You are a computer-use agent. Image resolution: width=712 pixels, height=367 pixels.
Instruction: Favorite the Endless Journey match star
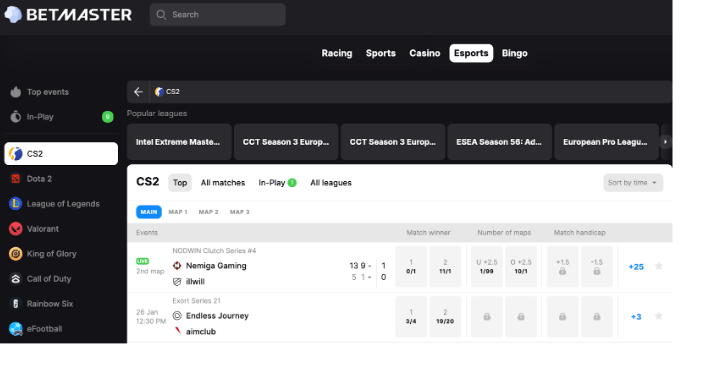click(x=658, y=316)
